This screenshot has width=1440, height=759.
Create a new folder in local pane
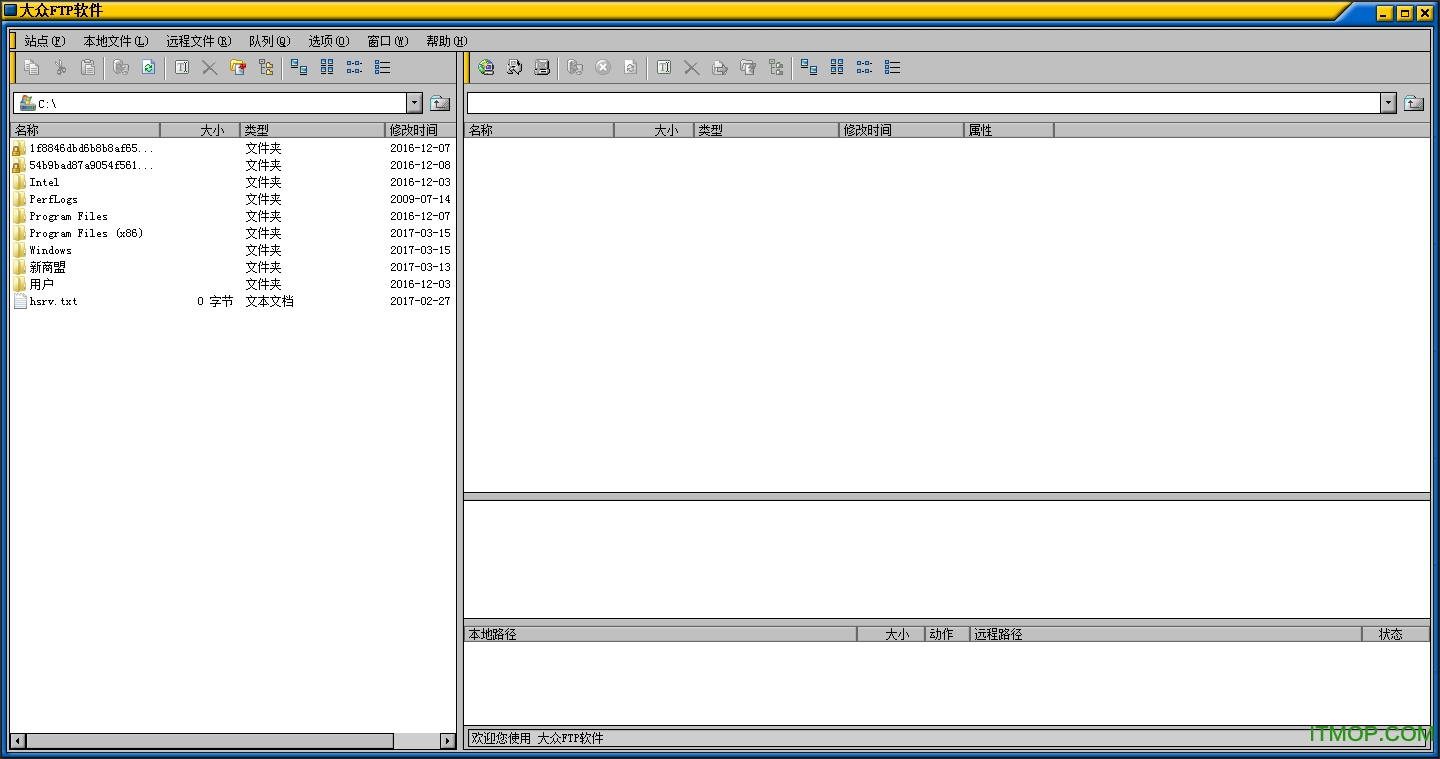pyautogui.click(x=238, y=67)
